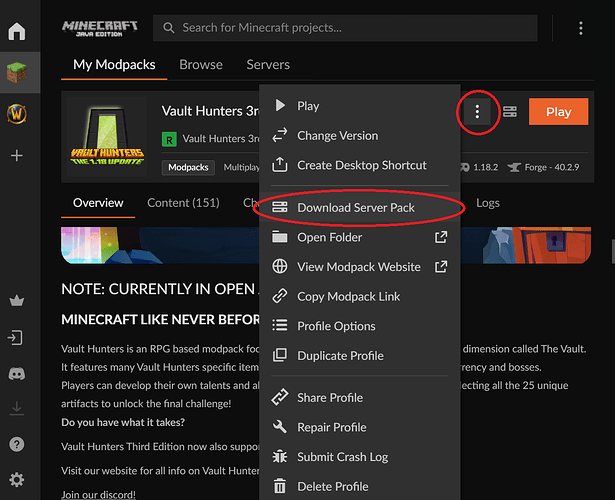
Task: Open the top-right three-dot menu
Action: point(581,28)
